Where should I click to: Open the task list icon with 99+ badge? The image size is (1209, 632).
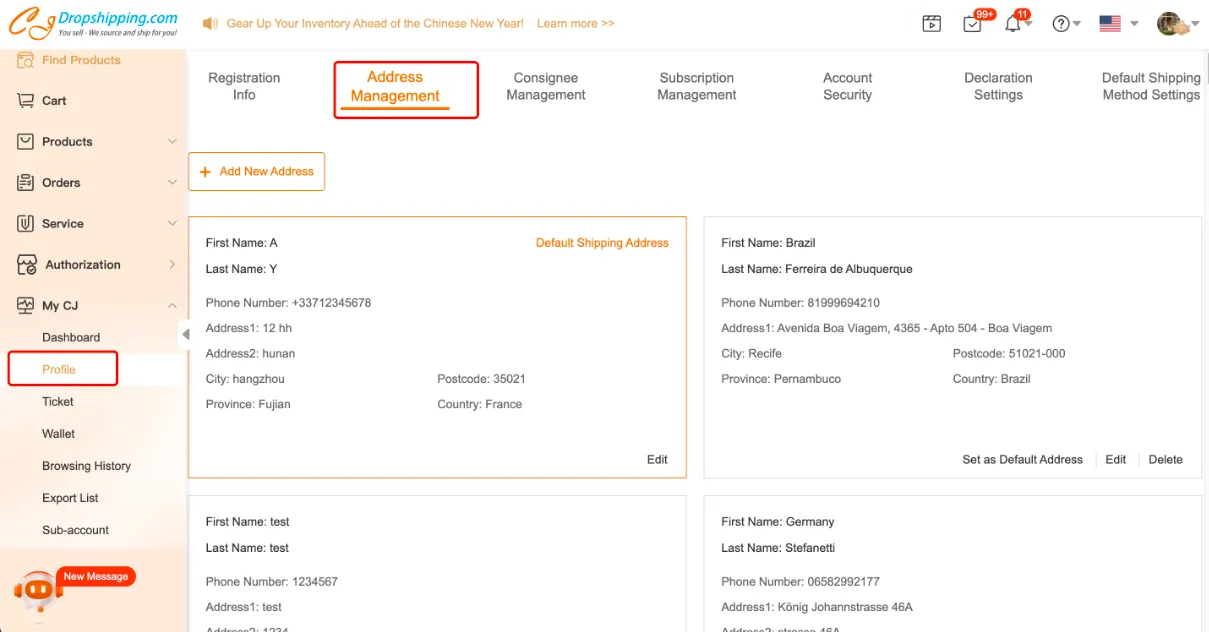coord(972,24)
